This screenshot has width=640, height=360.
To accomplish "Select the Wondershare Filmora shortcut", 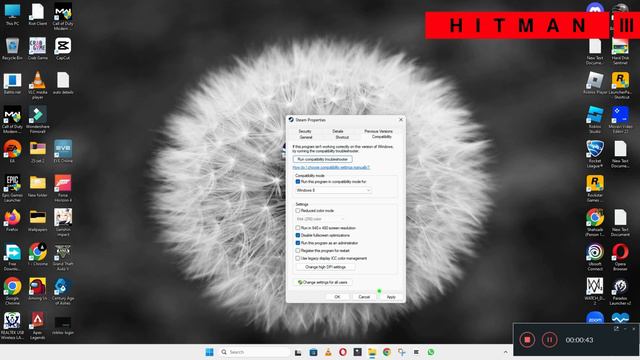I will click(x=38, y=120).
